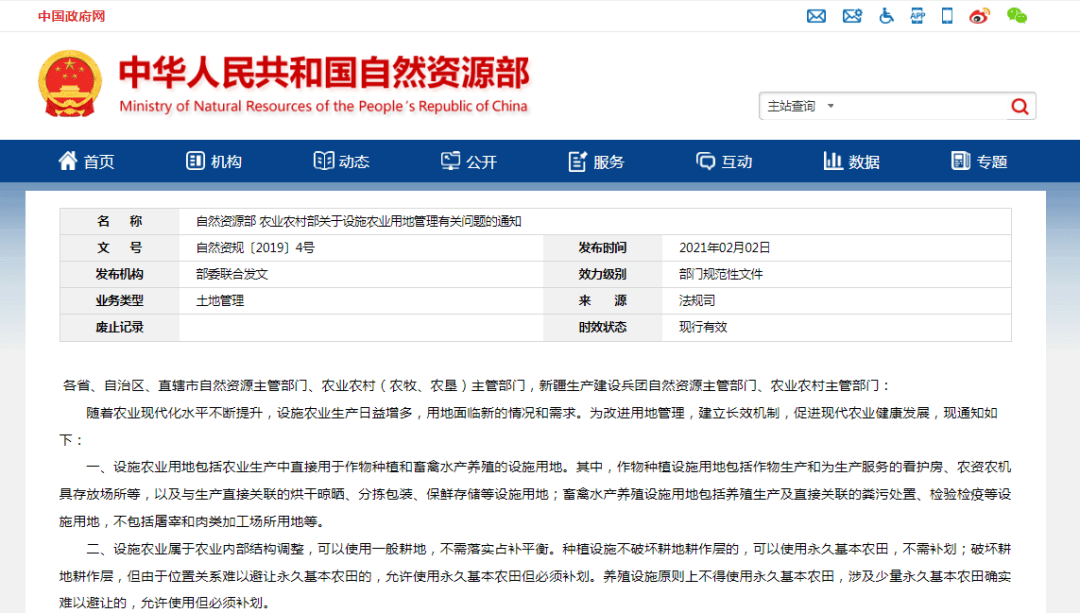Click the national emblem logo
The width and height of the screenshot is (1080, 613).
pyautogui.click(x=70, y=83)
